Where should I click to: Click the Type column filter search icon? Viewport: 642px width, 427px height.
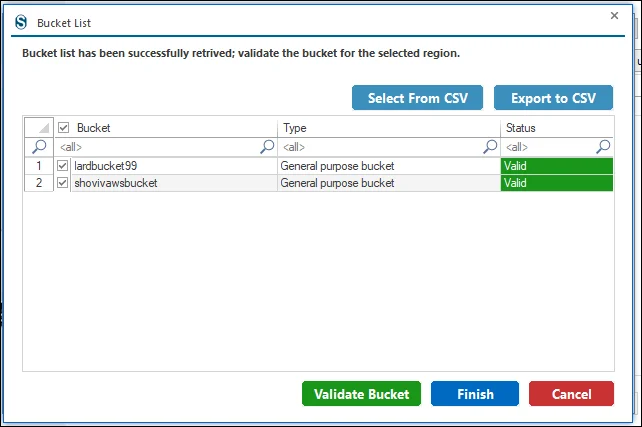tap(490, 147)
